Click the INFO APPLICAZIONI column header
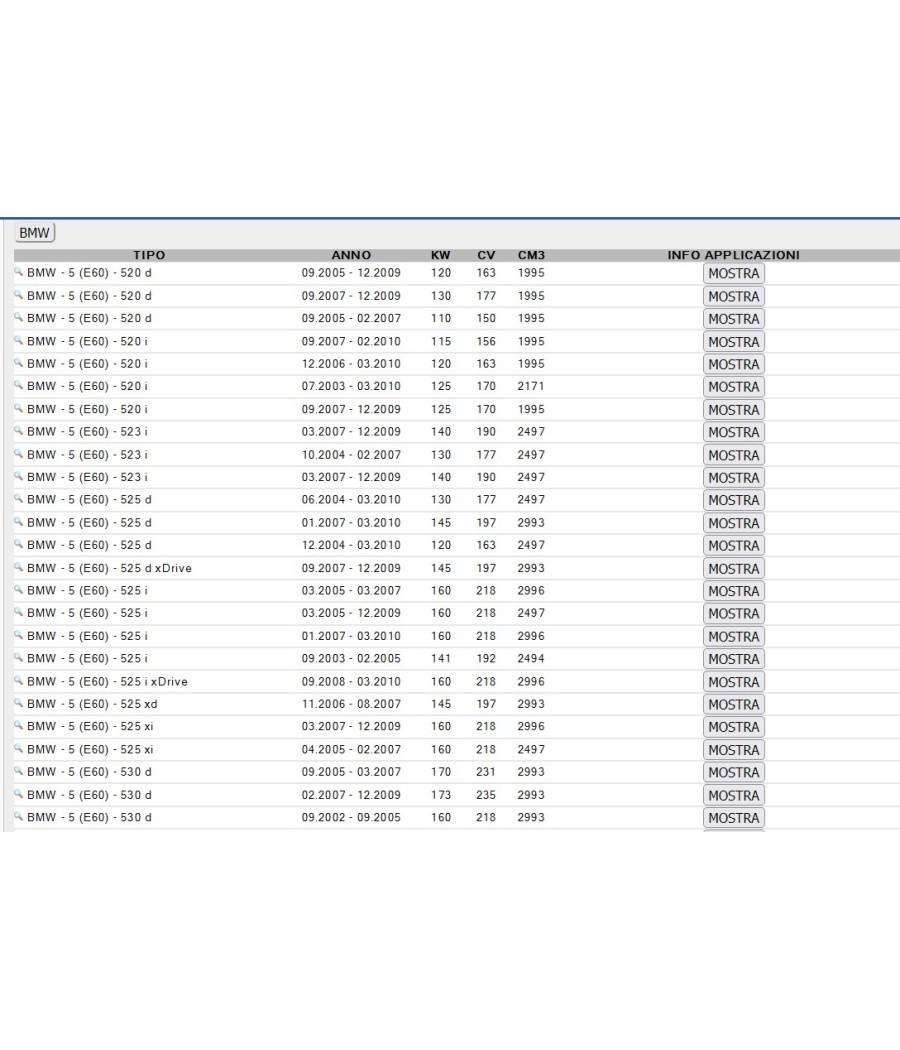The height and width of the screenshot is (1050, 900). (733, 255)
